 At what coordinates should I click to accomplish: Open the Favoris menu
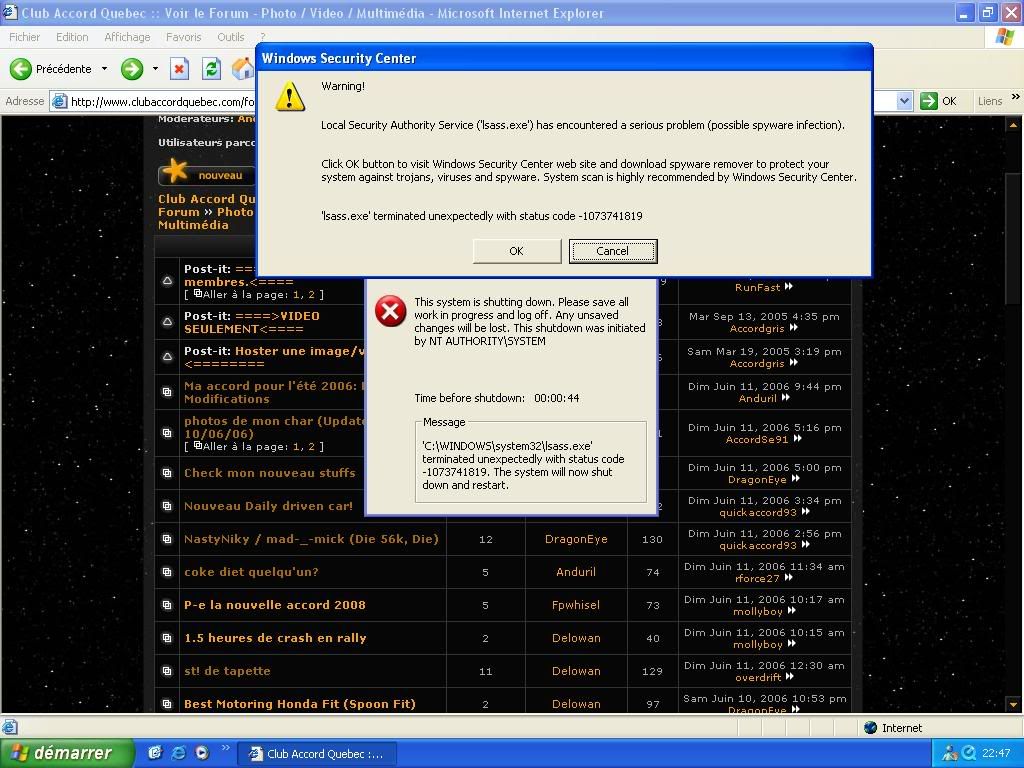184,37
